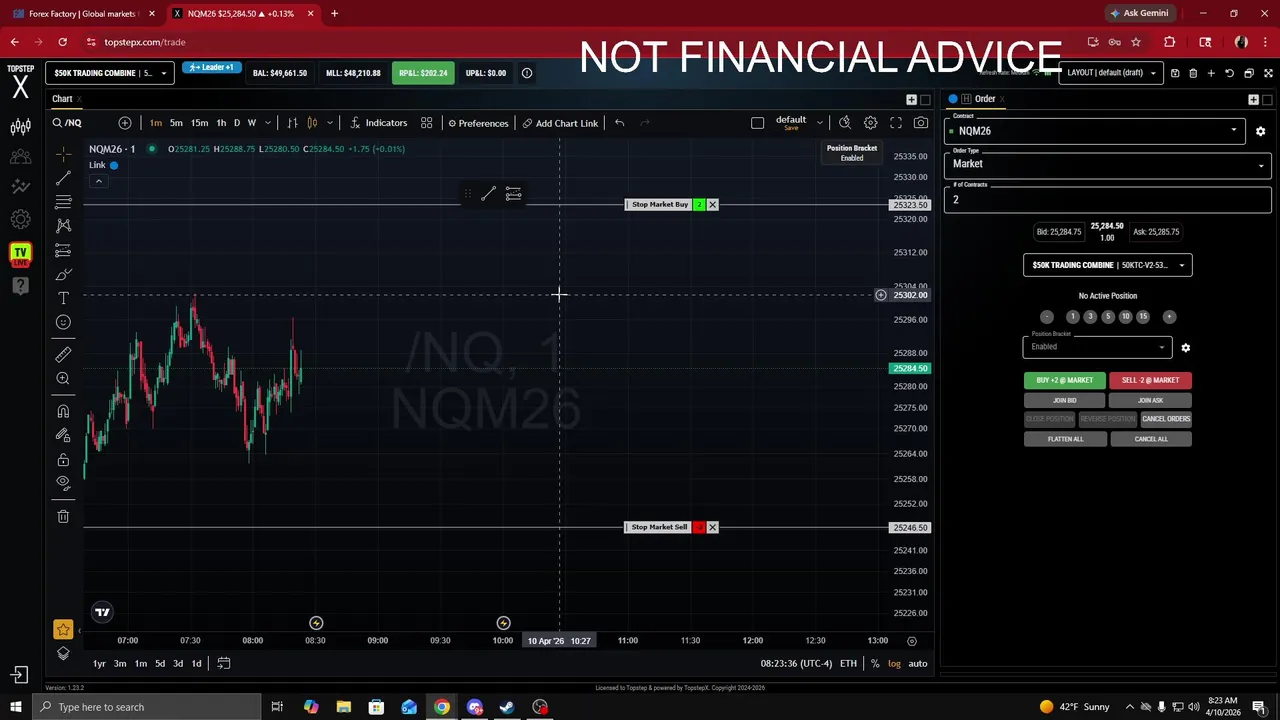1280x720 pixels.
Task: Open the object tree layers icon
Action: [63, 653]
